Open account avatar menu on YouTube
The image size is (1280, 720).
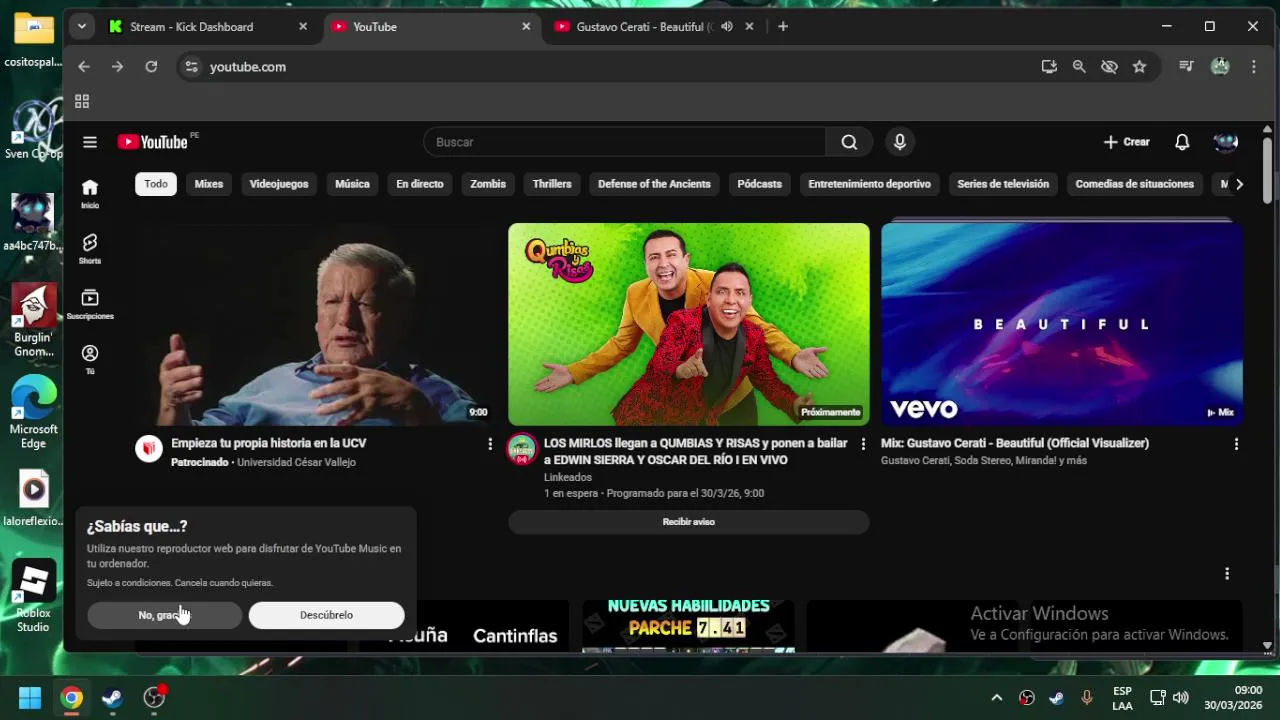click(1226, 142)
